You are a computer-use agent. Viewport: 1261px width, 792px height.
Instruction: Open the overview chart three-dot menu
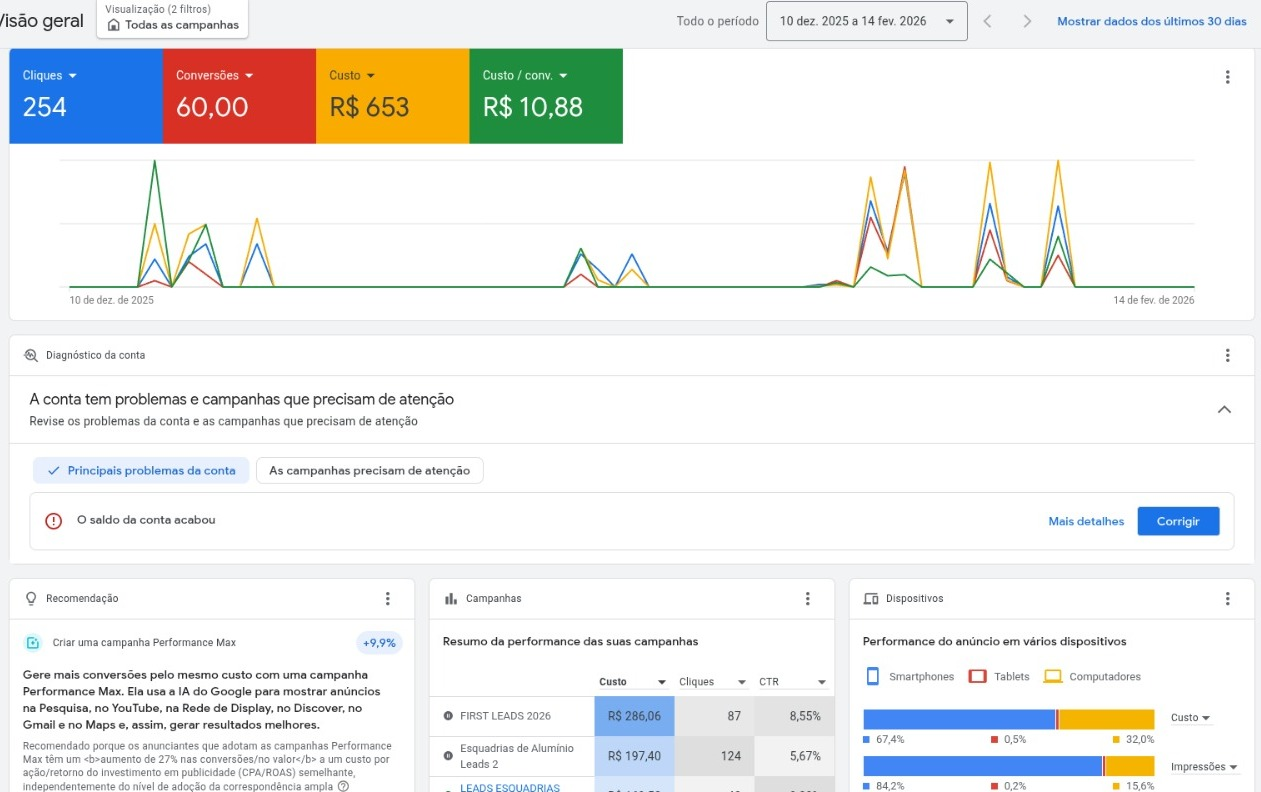coord(1227,77)
